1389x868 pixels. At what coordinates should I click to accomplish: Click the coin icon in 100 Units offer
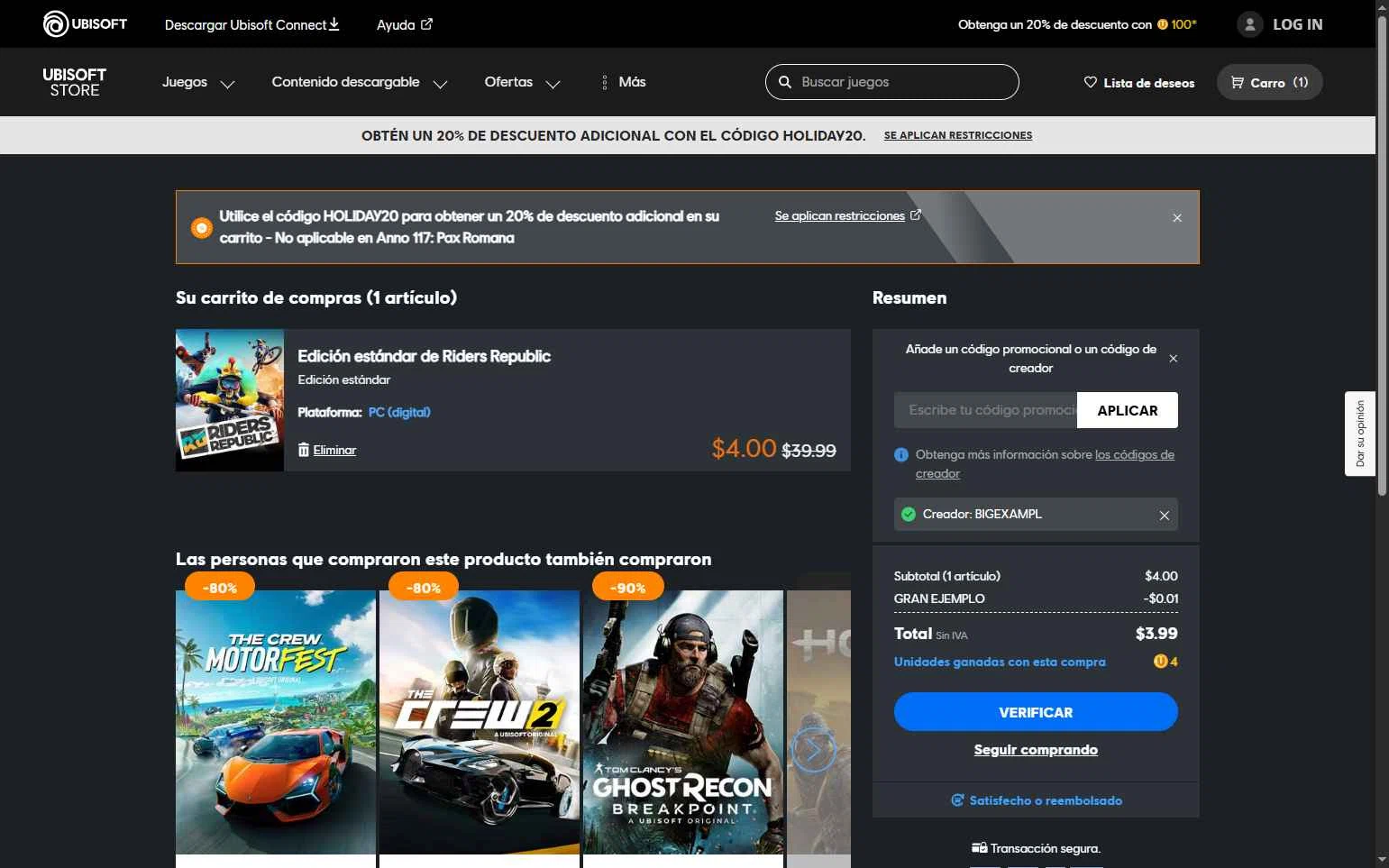[1162, 24]
